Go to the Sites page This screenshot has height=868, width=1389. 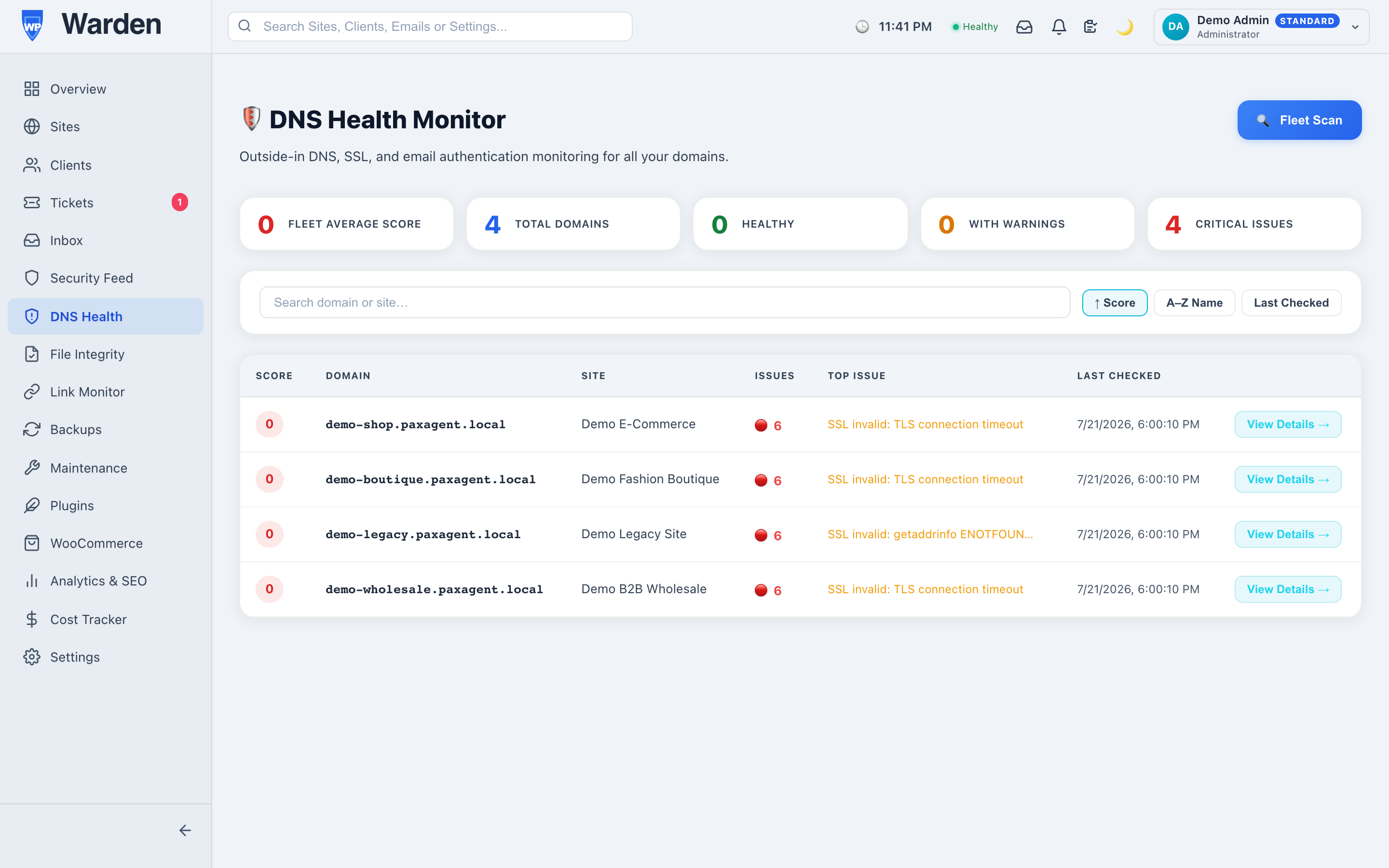106,126
